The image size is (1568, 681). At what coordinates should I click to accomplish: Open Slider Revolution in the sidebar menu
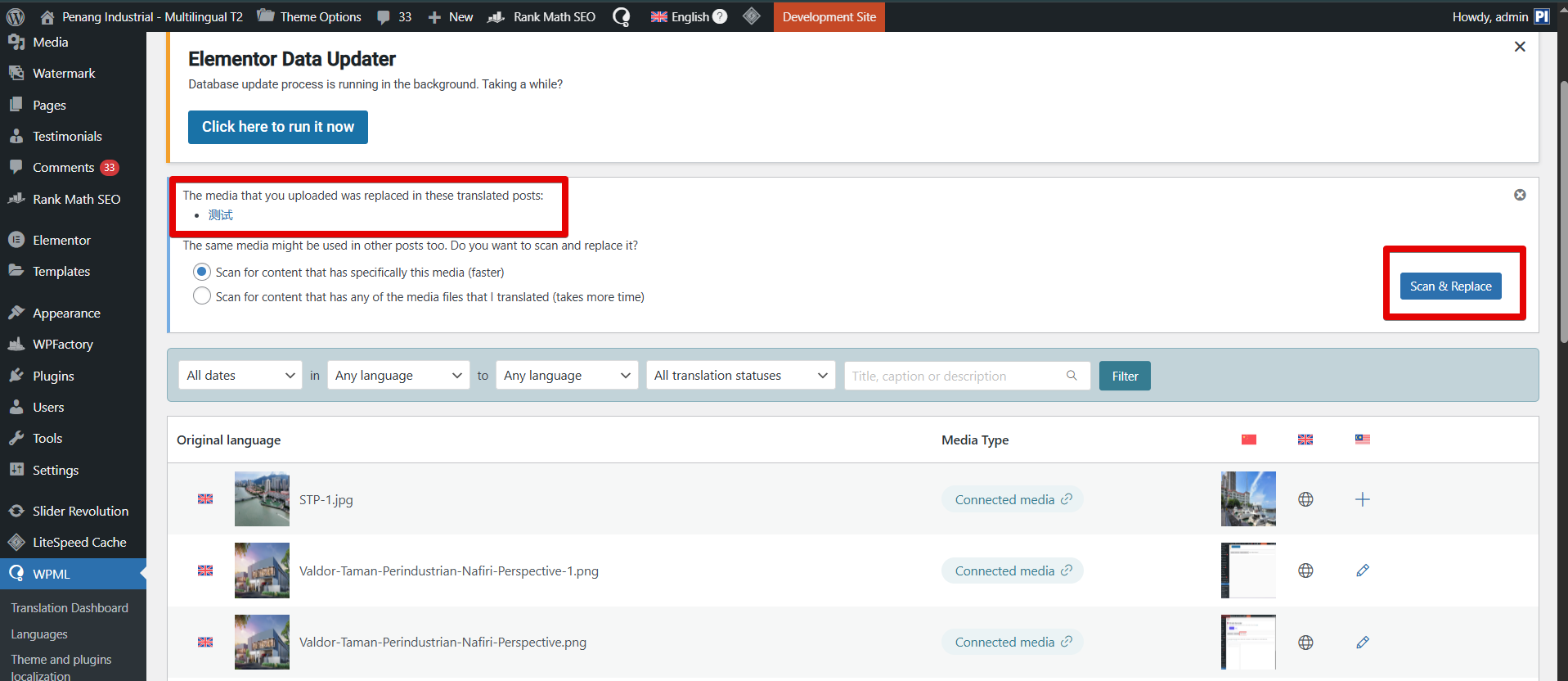(x=80, y=511)
